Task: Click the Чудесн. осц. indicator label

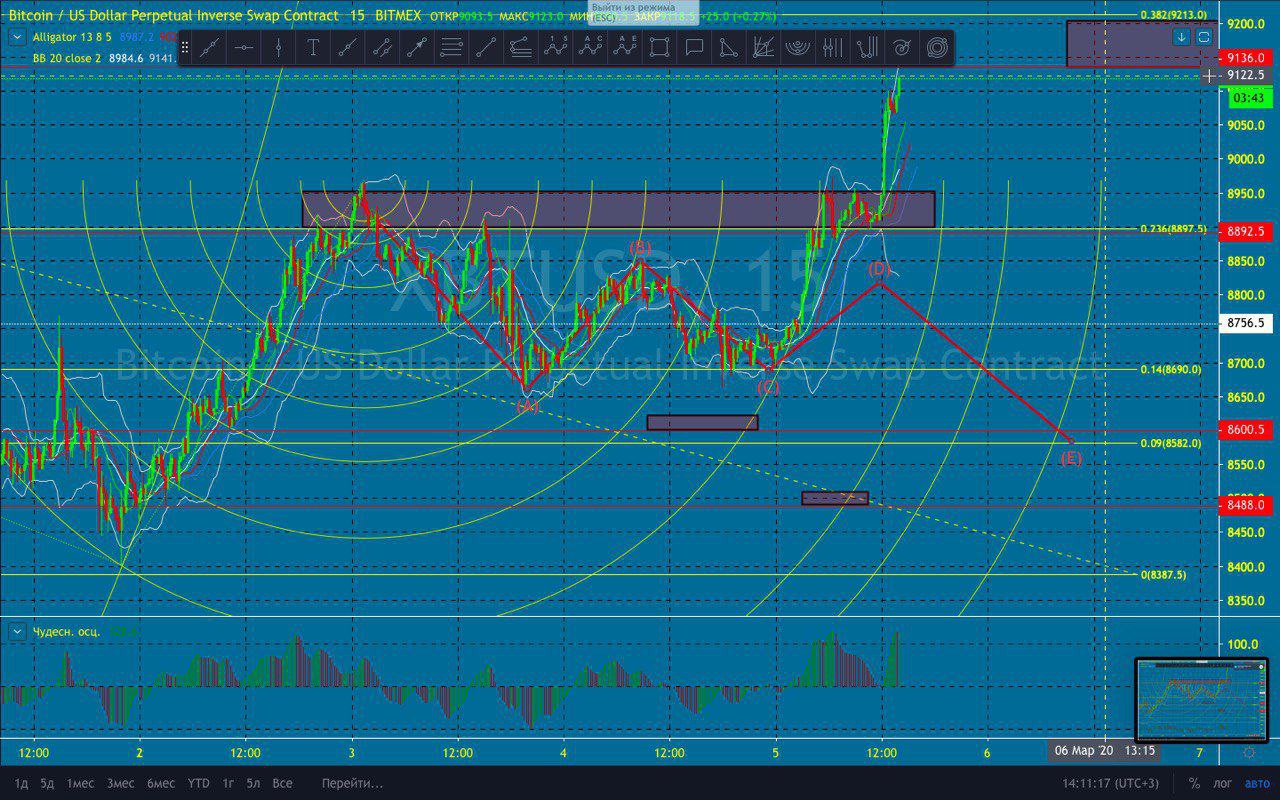Action: (x=67, y=632)
